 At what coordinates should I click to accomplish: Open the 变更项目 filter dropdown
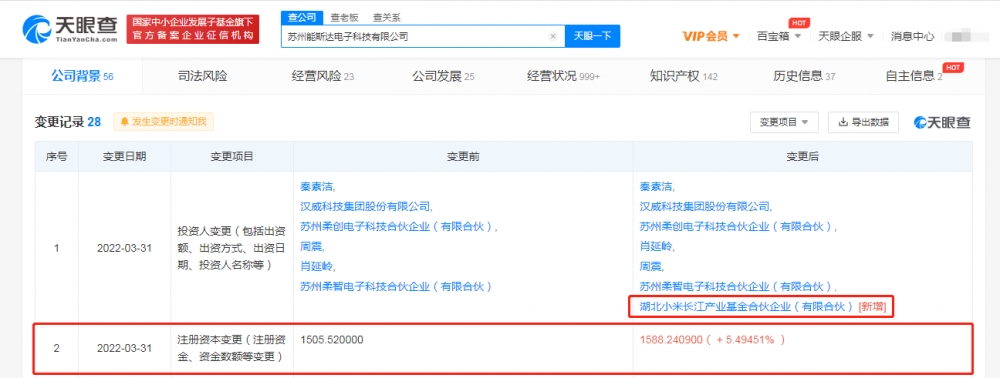tap(784, 122)
